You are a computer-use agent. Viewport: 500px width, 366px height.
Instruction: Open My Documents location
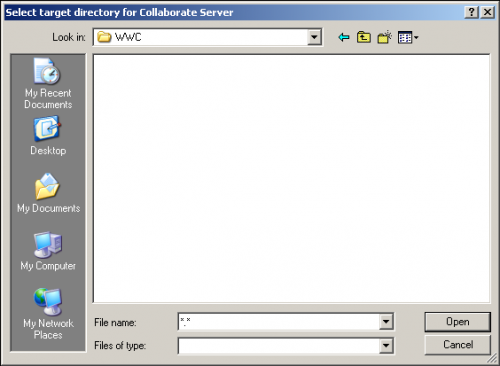(48, 193)
